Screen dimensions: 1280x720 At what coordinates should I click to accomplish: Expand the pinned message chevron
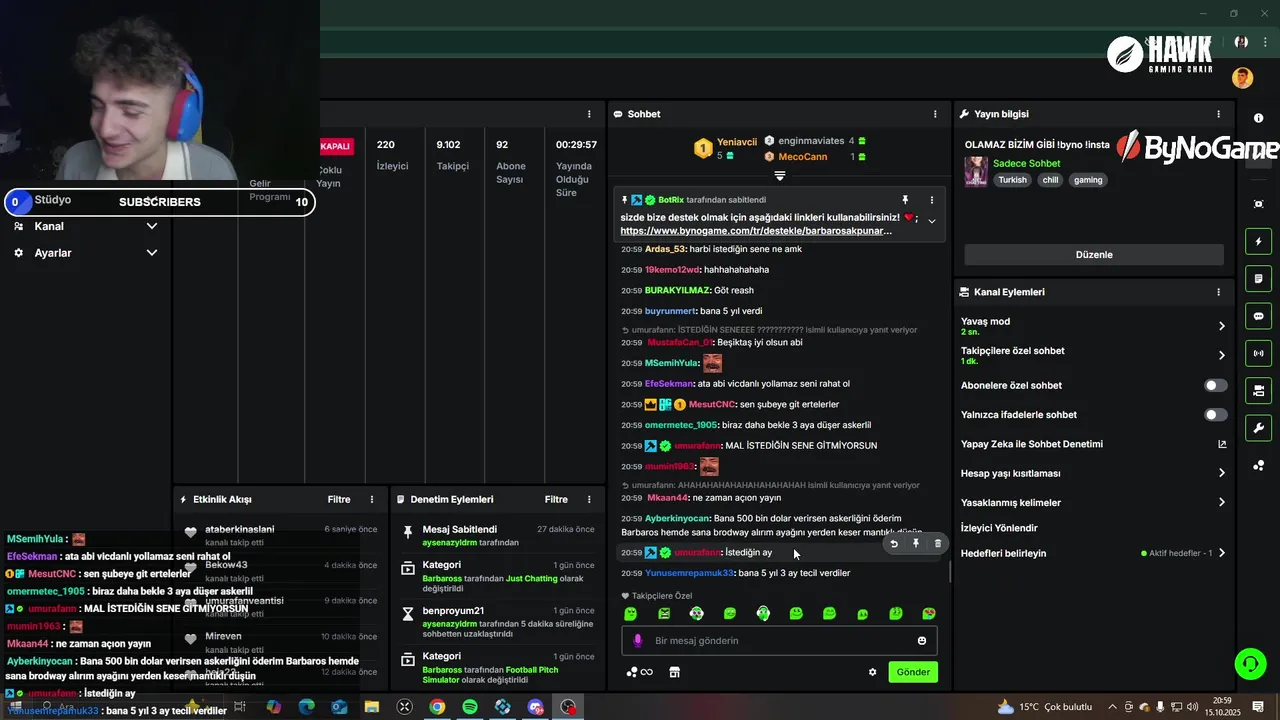pyautogui.click(x=932, y=221)
